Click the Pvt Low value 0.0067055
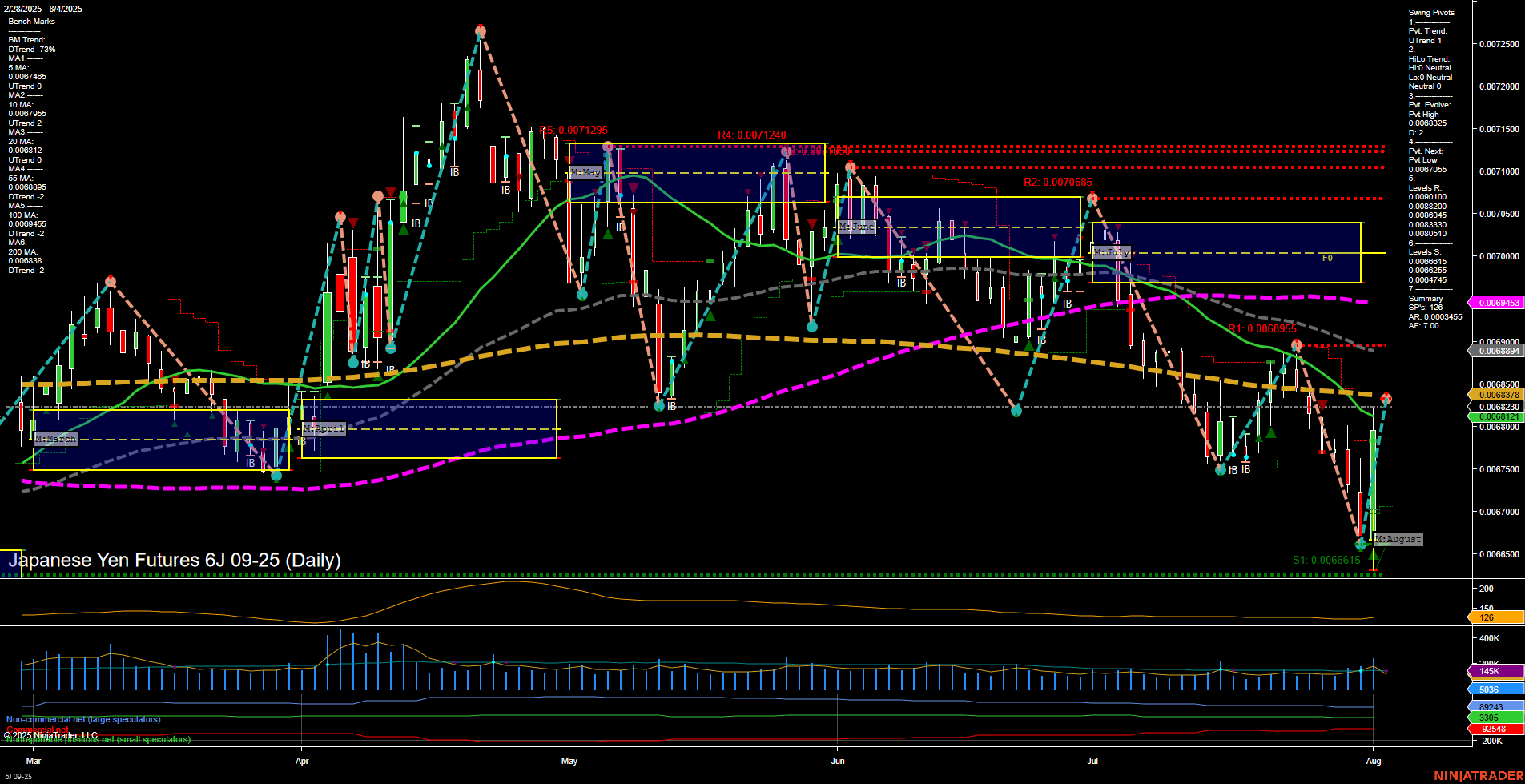 [1427, 169]
